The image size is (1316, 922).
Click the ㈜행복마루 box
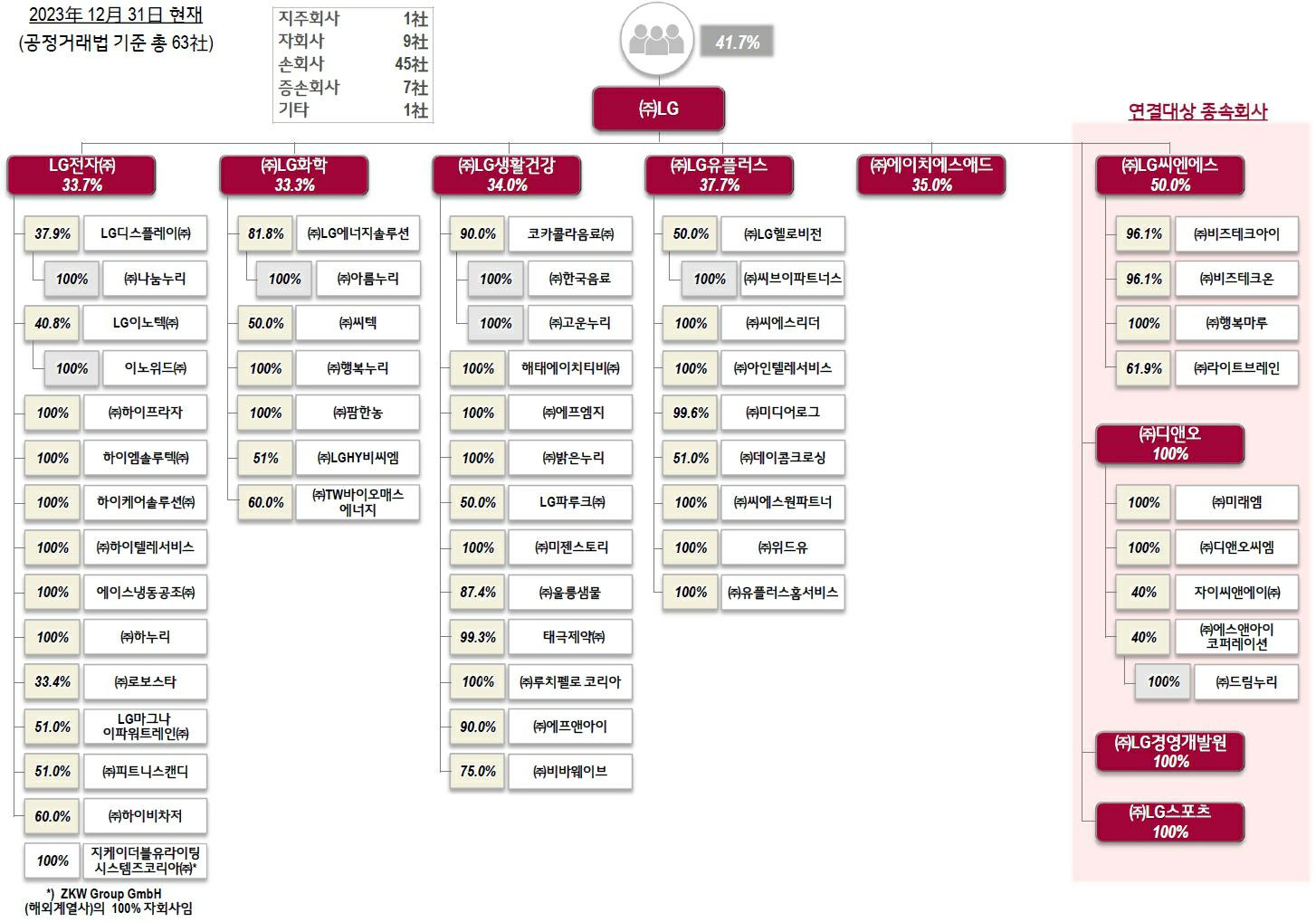[x=1236, y=323]
